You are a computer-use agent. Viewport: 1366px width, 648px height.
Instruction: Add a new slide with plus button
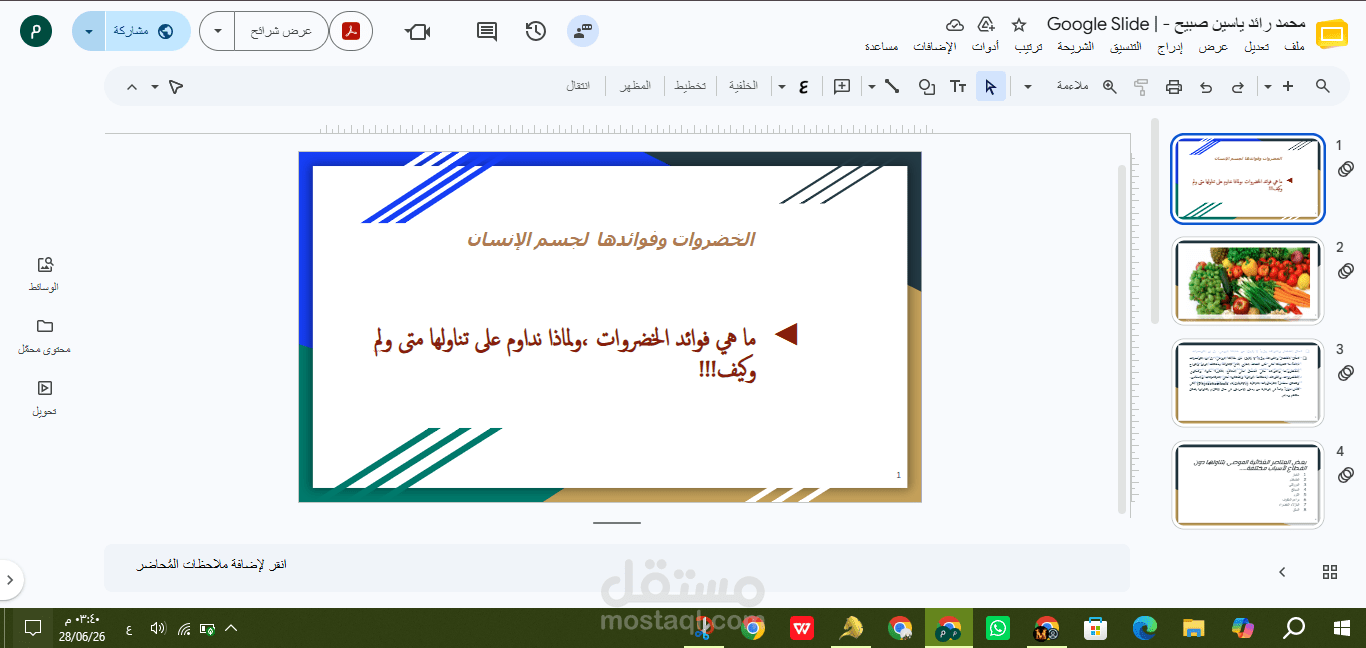1288,86
